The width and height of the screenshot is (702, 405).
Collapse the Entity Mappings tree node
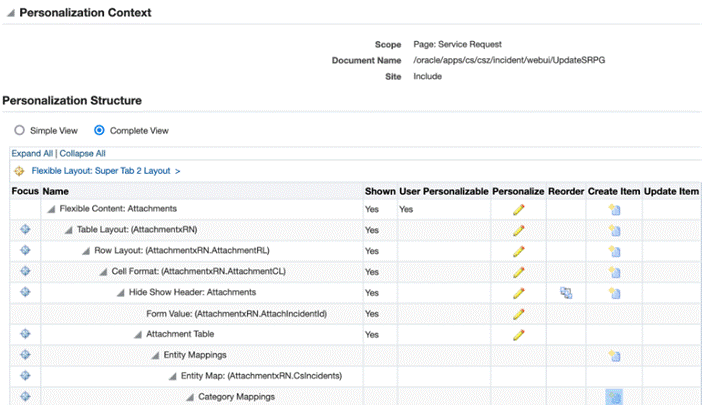click(x=155, y=356)
